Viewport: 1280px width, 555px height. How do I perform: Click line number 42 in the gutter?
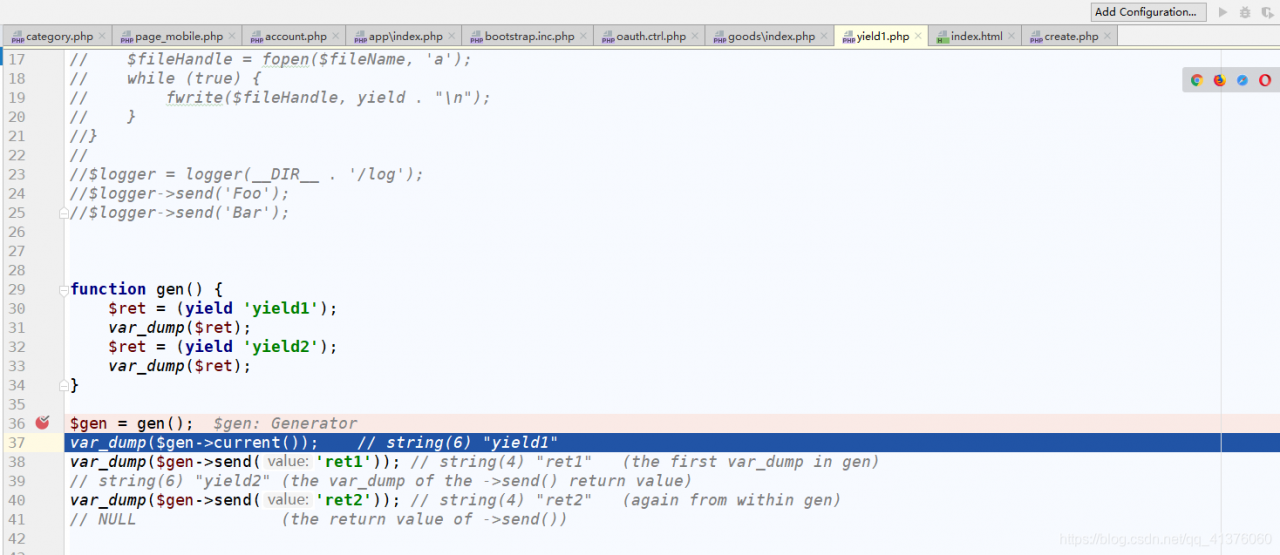point(16,538)
